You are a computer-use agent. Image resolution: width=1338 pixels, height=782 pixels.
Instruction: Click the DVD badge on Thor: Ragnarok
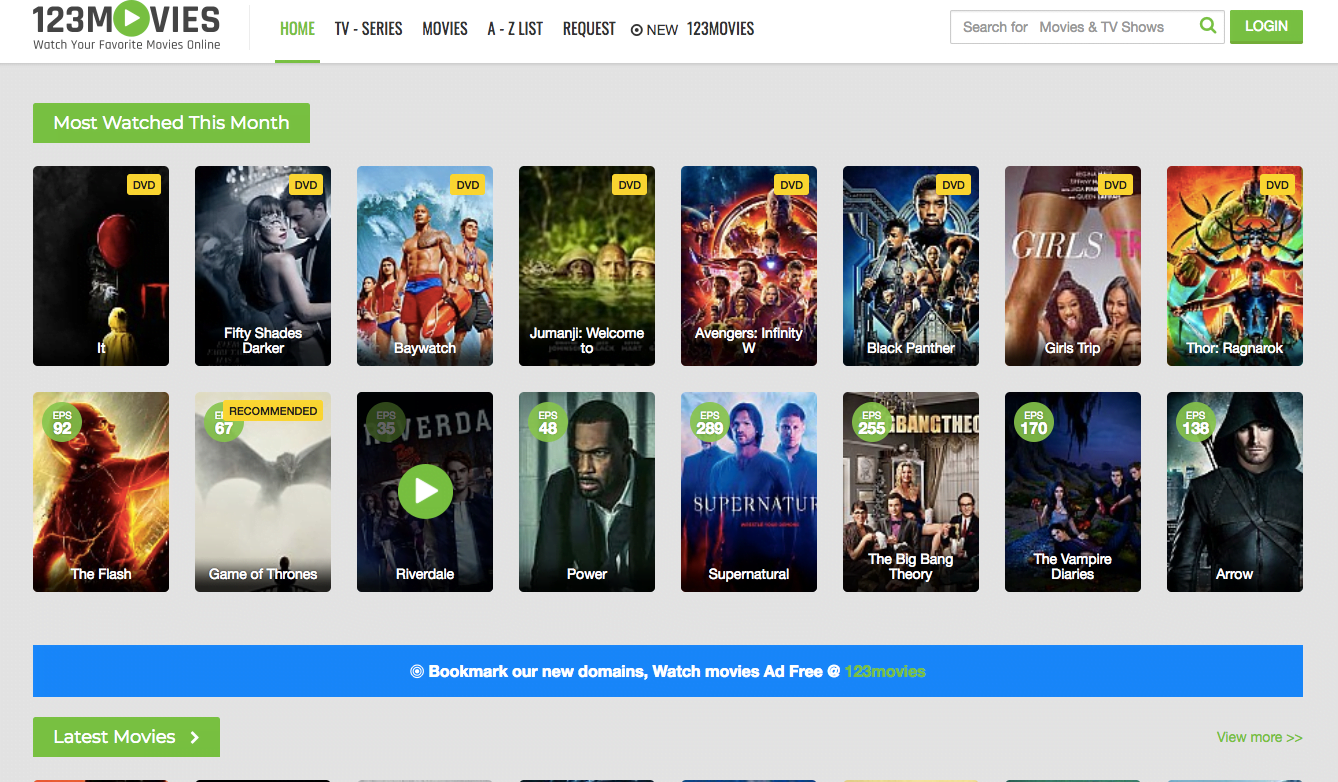click(1278, 185)
